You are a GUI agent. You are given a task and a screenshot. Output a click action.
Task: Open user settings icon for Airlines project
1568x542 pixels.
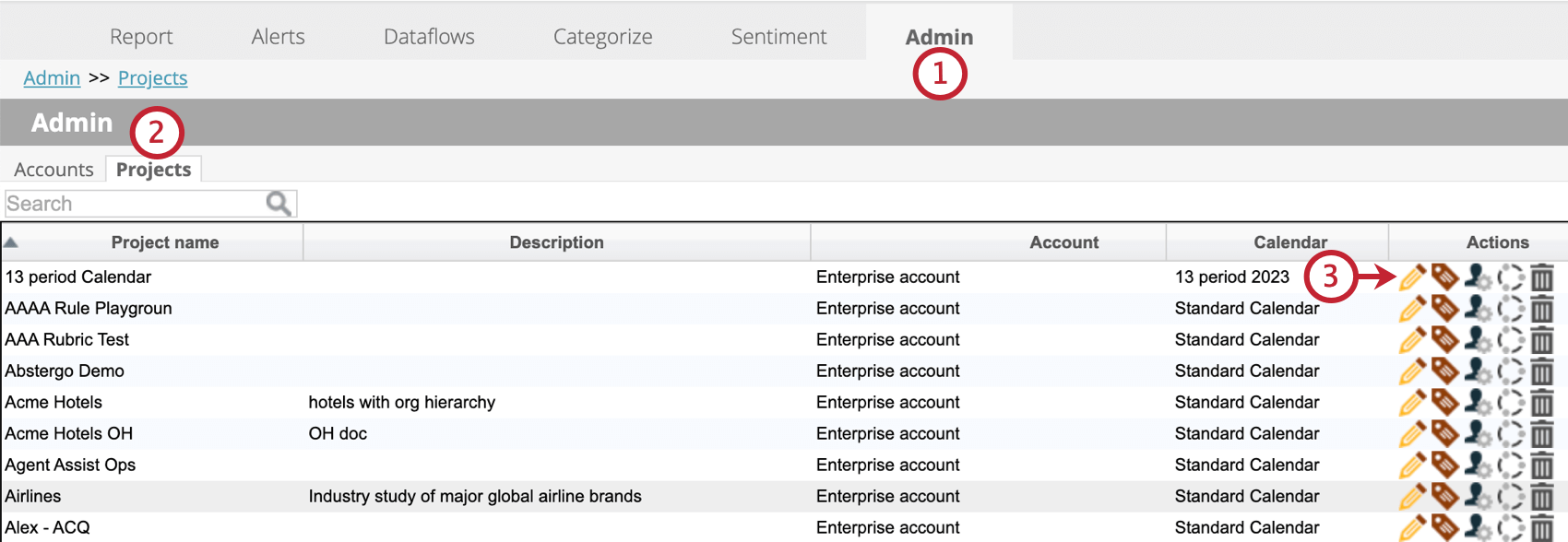click(1478, 497)
